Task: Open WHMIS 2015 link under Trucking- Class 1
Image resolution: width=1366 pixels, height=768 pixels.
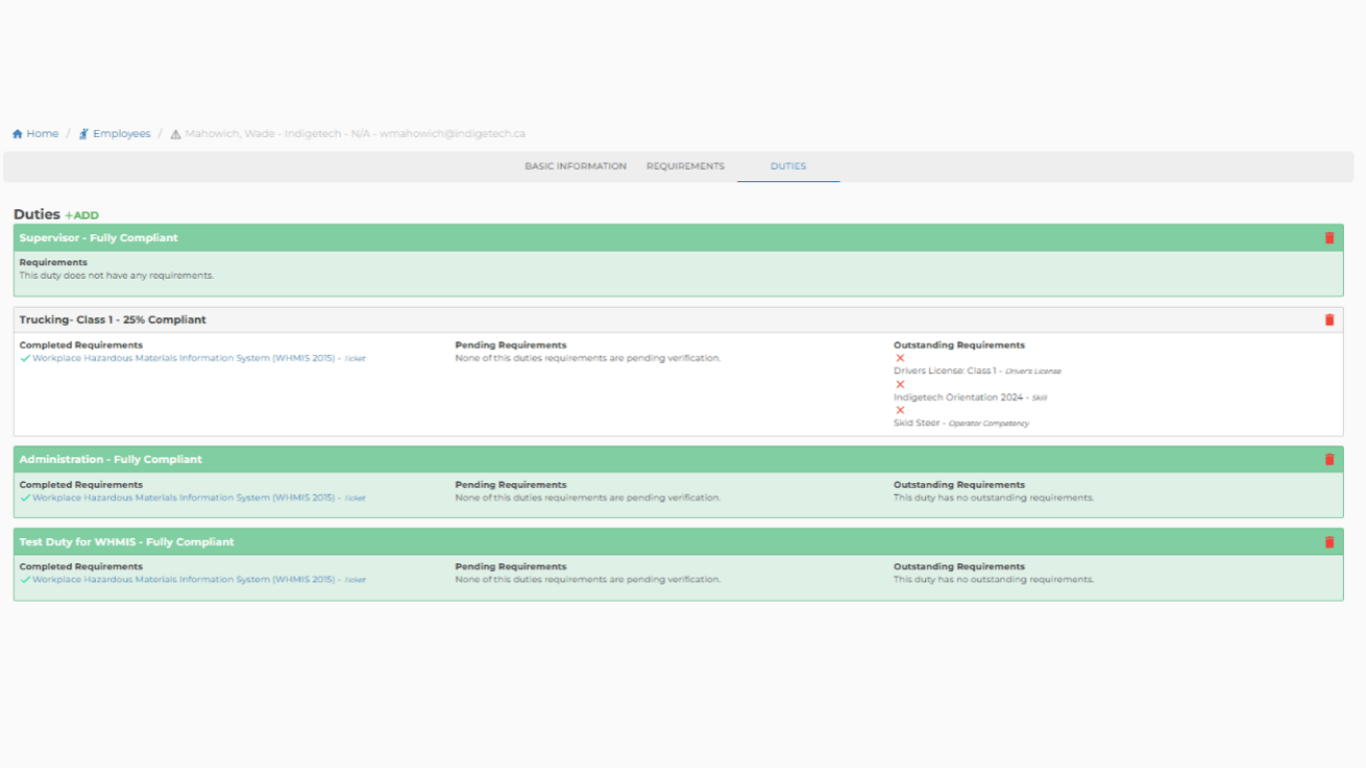Action: [x=183, y=358]
